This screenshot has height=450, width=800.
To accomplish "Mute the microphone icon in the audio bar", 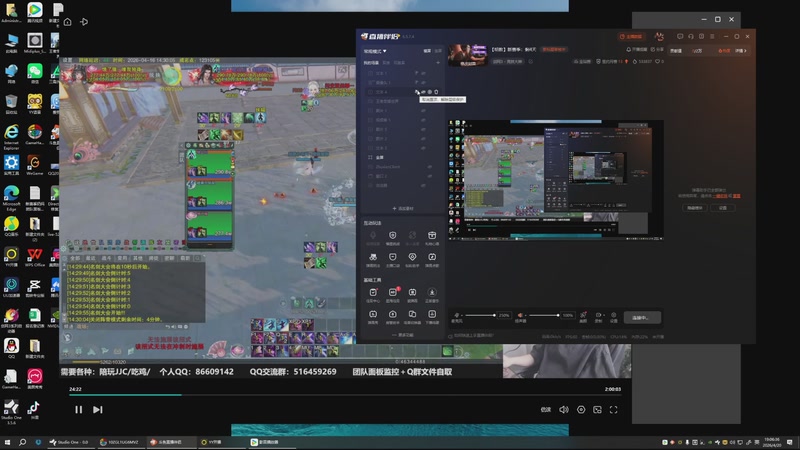I will tap(457, 315).
